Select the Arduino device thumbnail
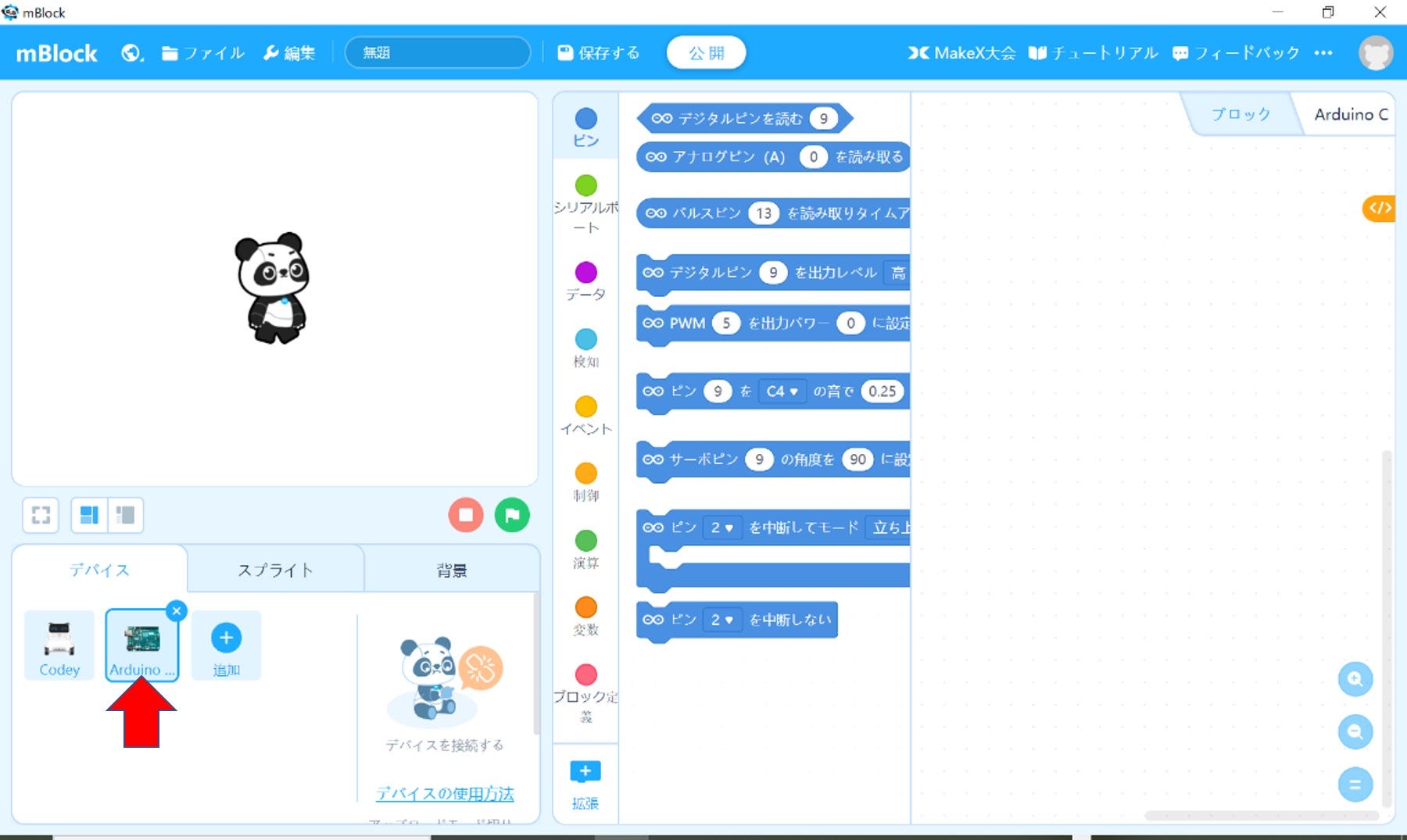Viewport: 1407px width, 840px height. 141,645
